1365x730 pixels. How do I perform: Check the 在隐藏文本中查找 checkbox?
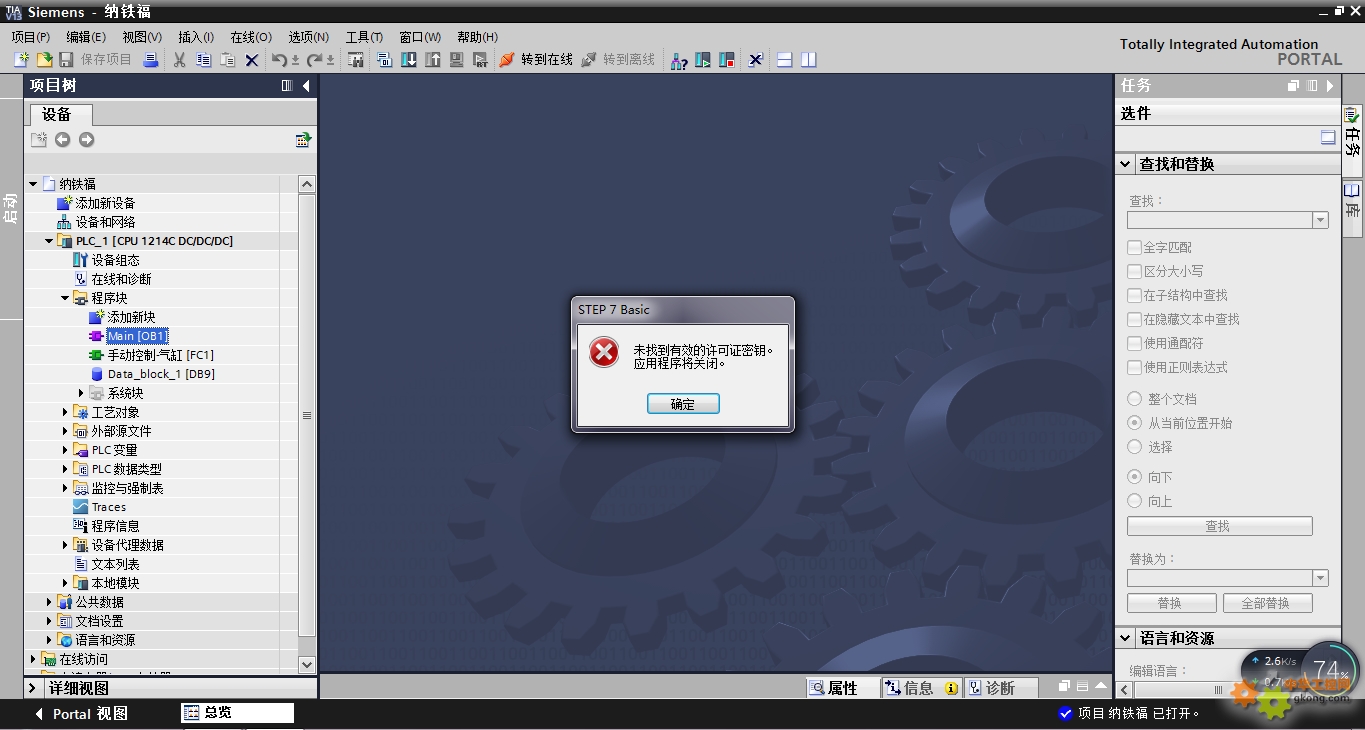(1134, 319)
